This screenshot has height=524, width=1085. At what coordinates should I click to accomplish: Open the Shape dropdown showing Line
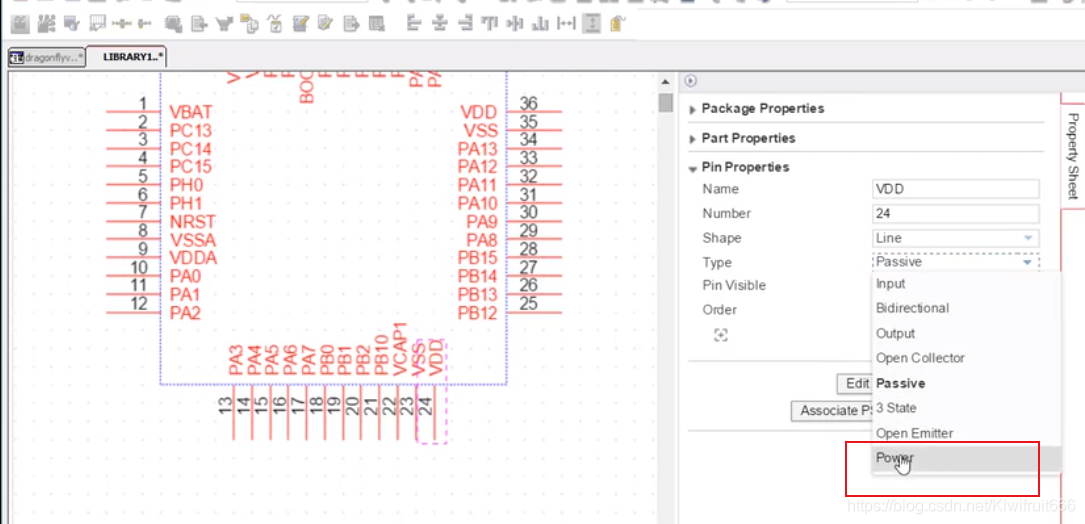(x=955, y=238)
